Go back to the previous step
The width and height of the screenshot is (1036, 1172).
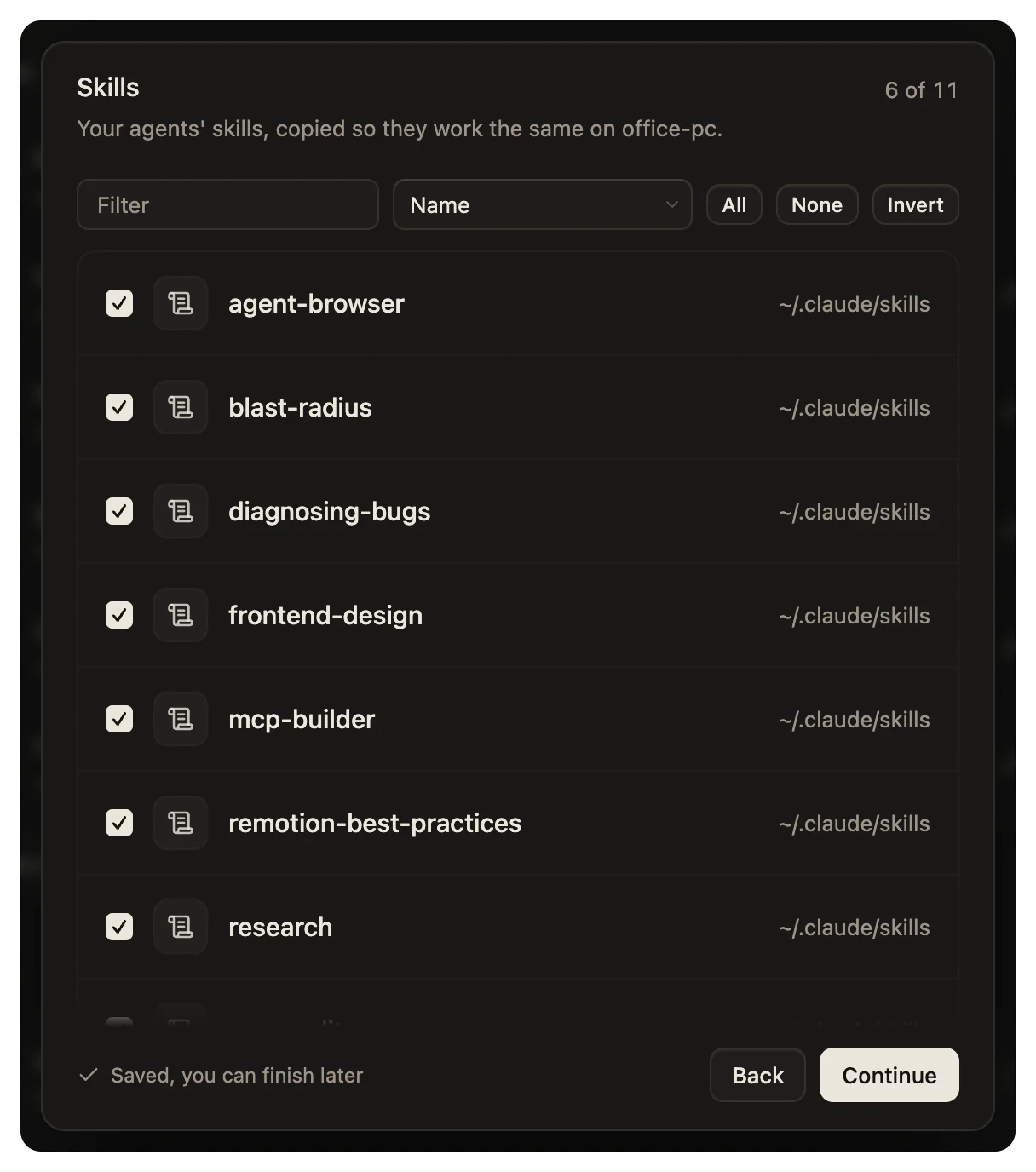tap(757, 1075)
